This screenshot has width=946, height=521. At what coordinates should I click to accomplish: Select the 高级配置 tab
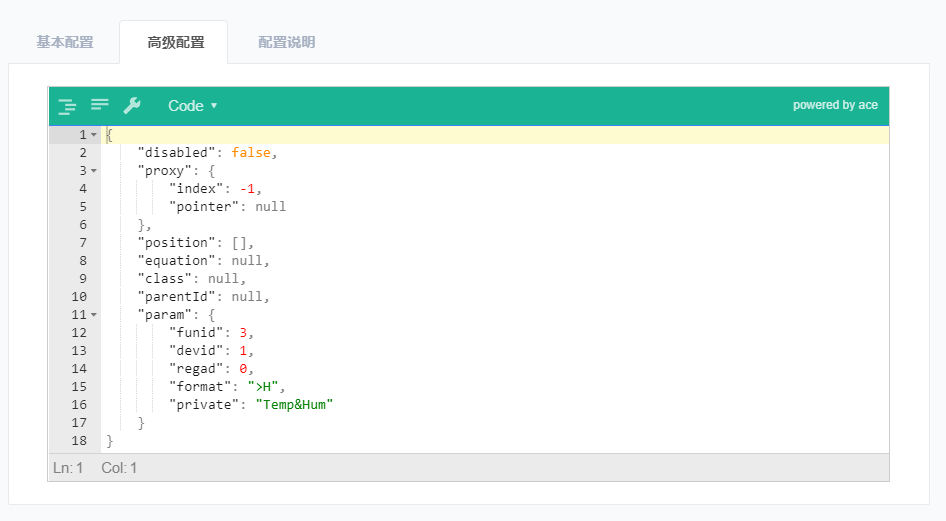pyautogui.click(x=176, y=42)
